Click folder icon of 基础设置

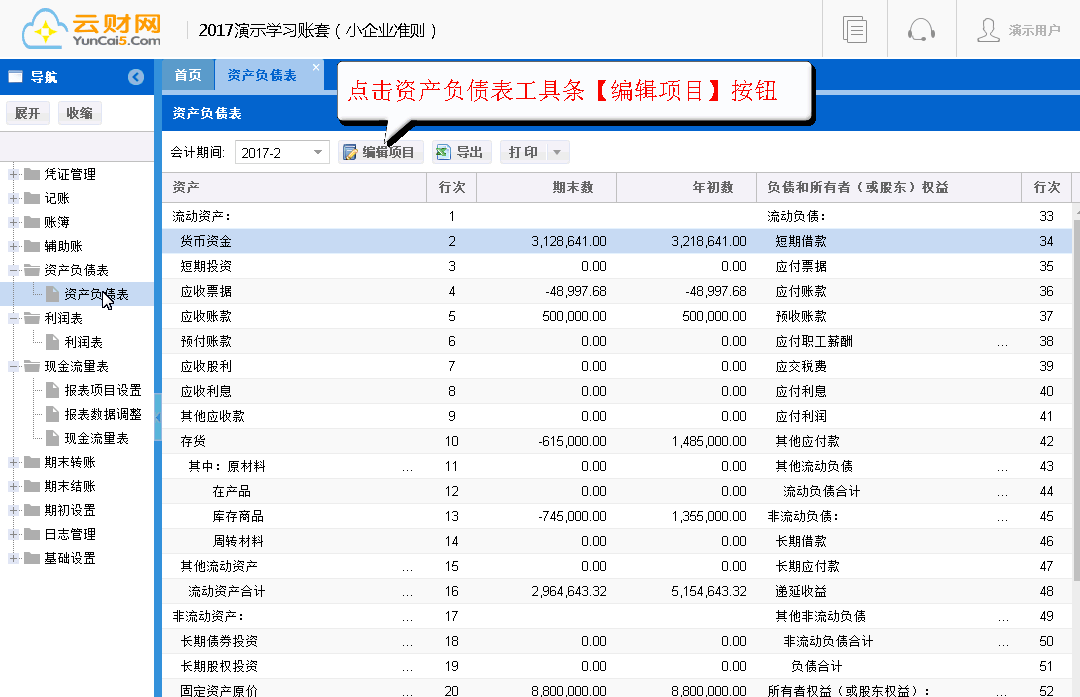pos(32,559)
